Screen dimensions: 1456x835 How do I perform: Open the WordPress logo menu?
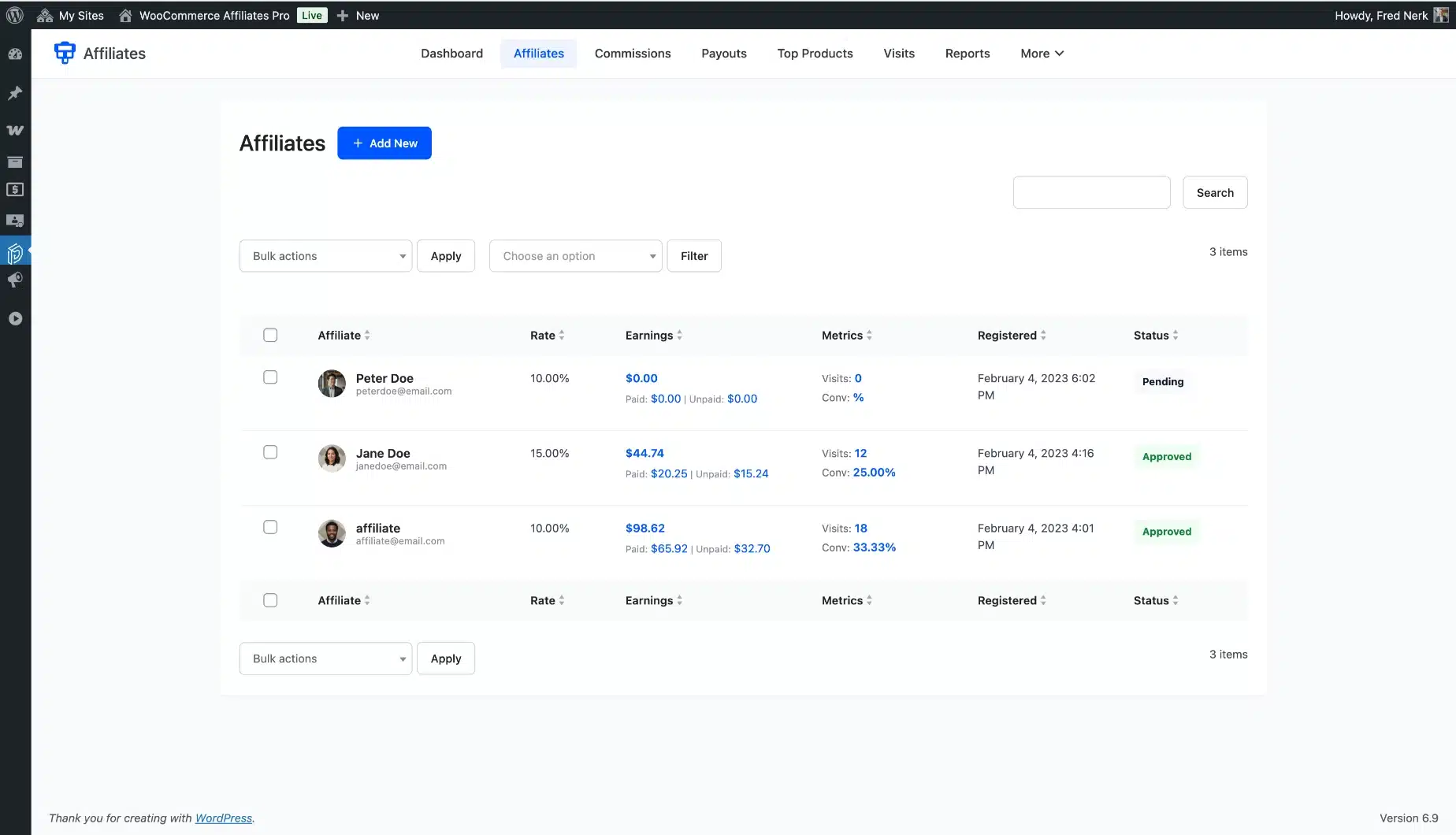pyautogui.click(x=15, y=15)
